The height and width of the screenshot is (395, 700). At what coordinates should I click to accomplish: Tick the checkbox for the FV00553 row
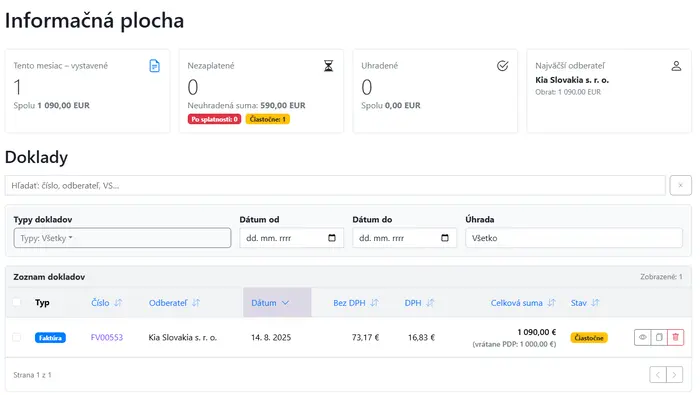click(x=17, y=337)
